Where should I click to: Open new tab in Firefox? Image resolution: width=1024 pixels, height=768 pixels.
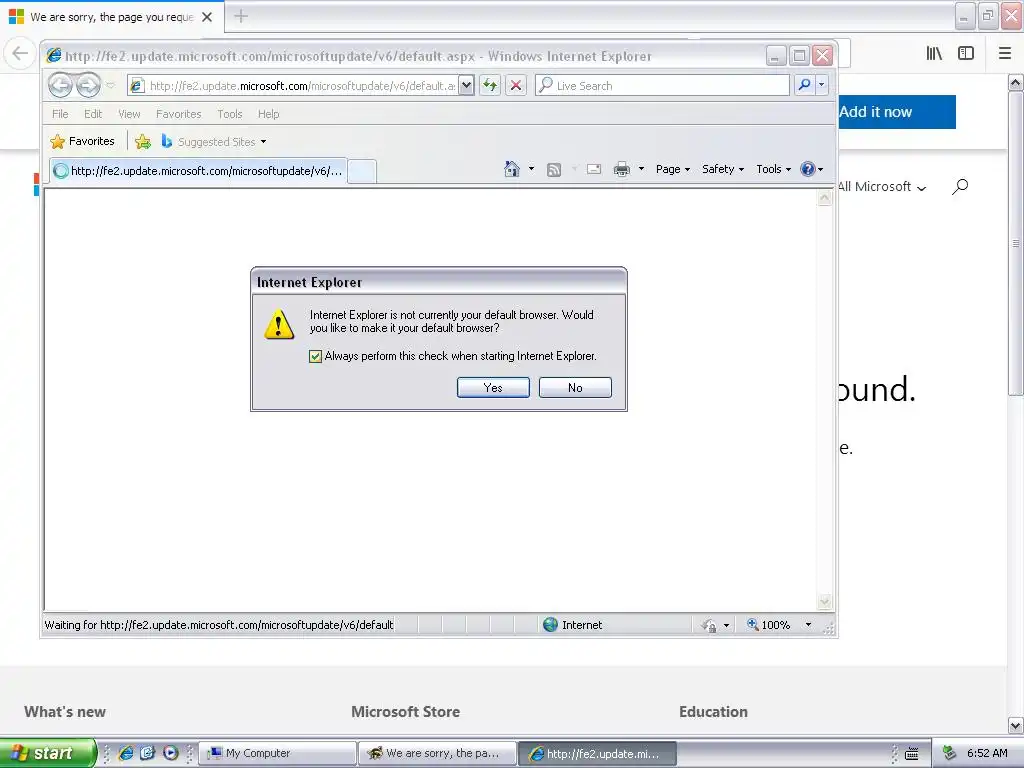pos(241,16)
